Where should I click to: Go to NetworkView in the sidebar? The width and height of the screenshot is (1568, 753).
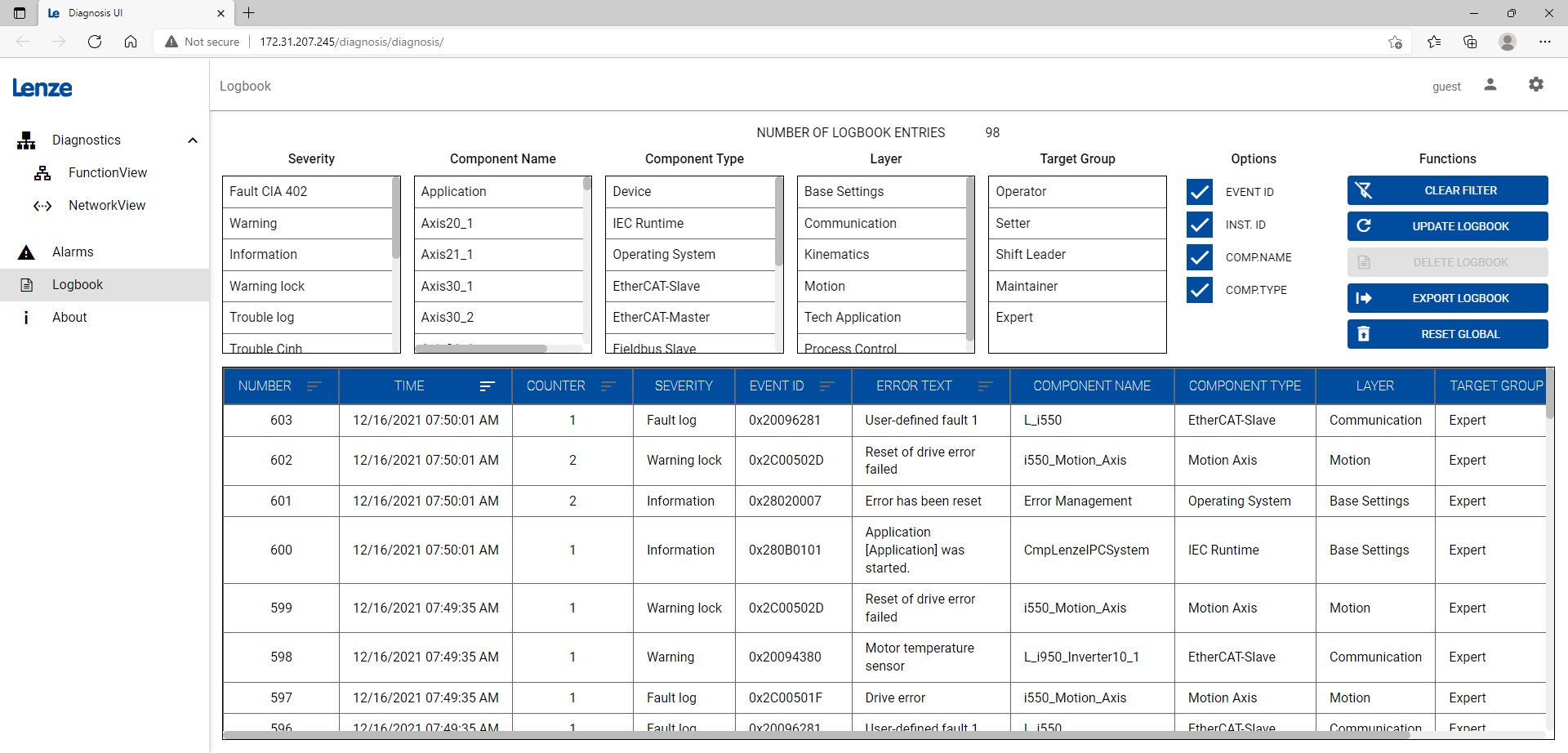click(x=106, y=206)
